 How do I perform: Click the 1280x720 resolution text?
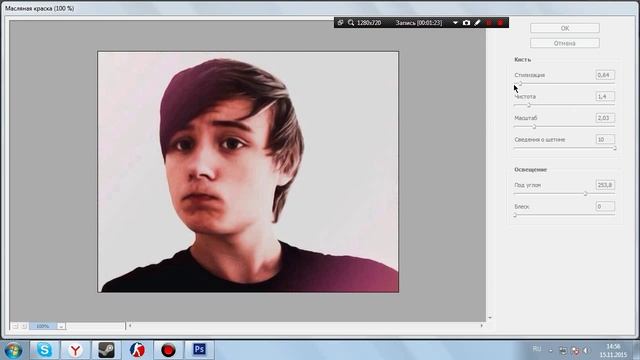tap(369, 23)
